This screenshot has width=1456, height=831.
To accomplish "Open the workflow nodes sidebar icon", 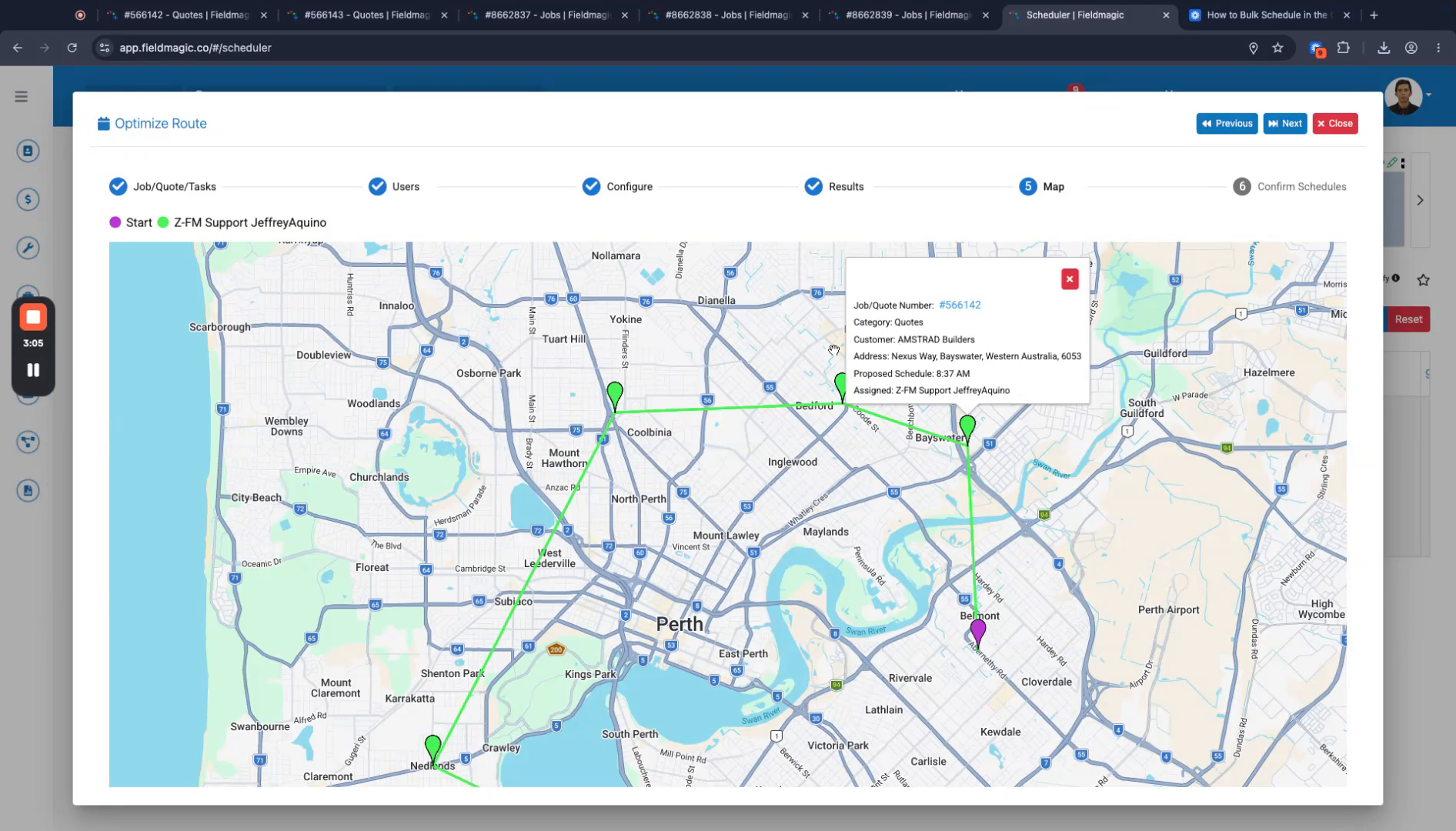I will tap(28, 442).
